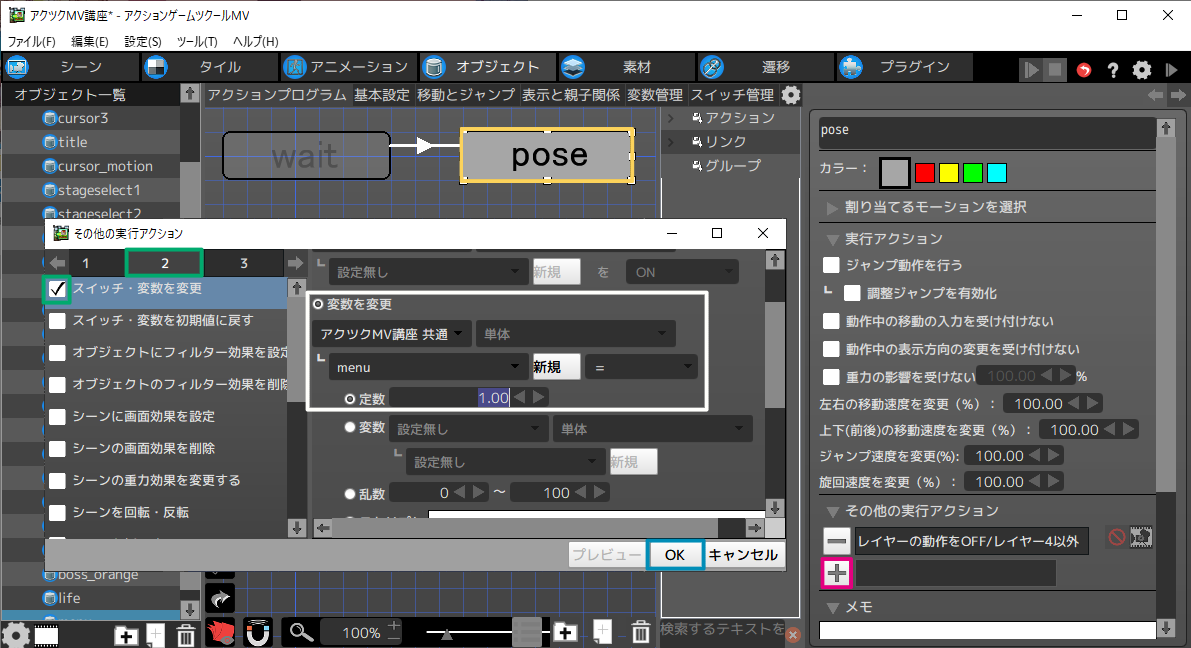The height and width of the screenshot is (648, 1191).
Task: Click the magnet snap icon
Action: tap(257, 632)
